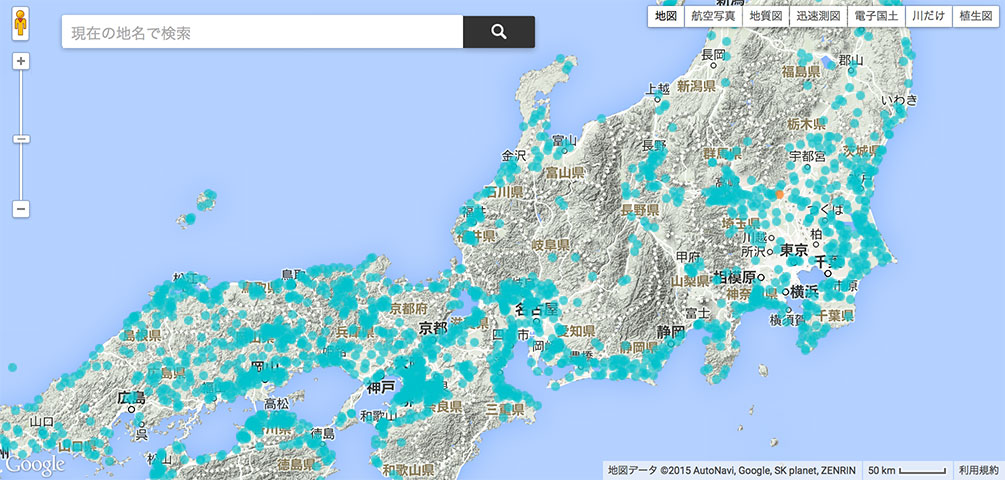Pick up the Street View pegman icon
The height and width of the screenshot is (480, 1005).
click(21, 24)
